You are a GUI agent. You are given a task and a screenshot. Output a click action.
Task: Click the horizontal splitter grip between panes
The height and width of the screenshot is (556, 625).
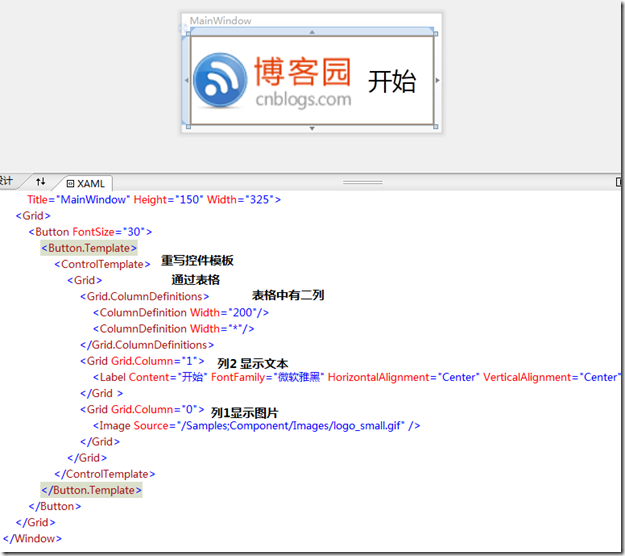click(363, 182)
